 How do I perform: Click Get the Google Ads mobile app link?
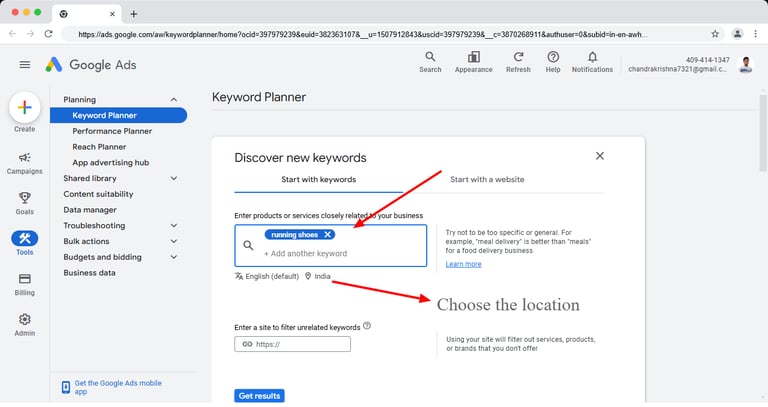click(x=118, y=387)
